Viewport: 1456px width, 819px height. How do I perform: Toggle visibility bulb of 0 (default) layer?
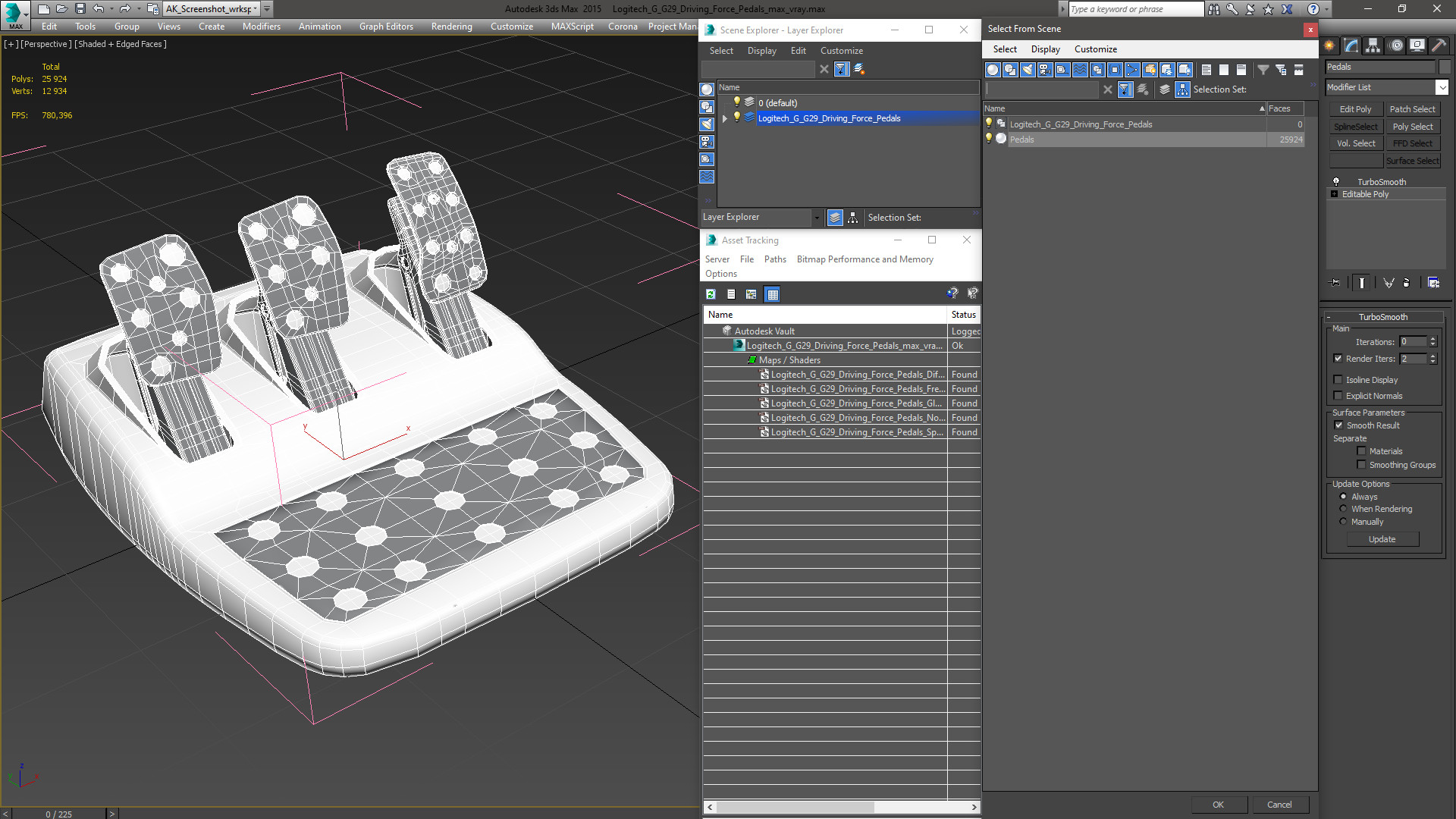click(x=736, y=102)
